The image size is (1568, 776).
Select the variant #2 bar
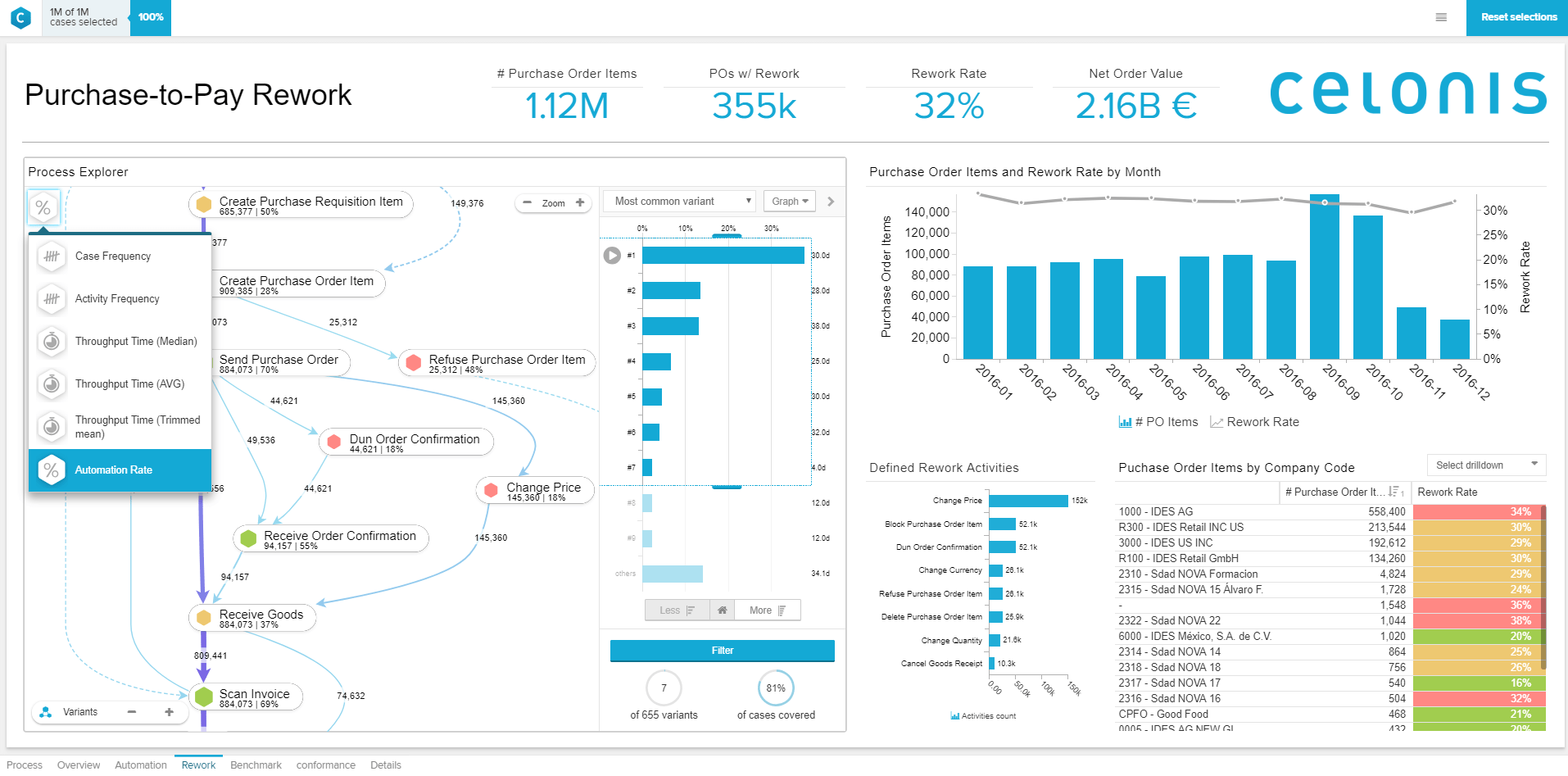(x=671, y=291)
